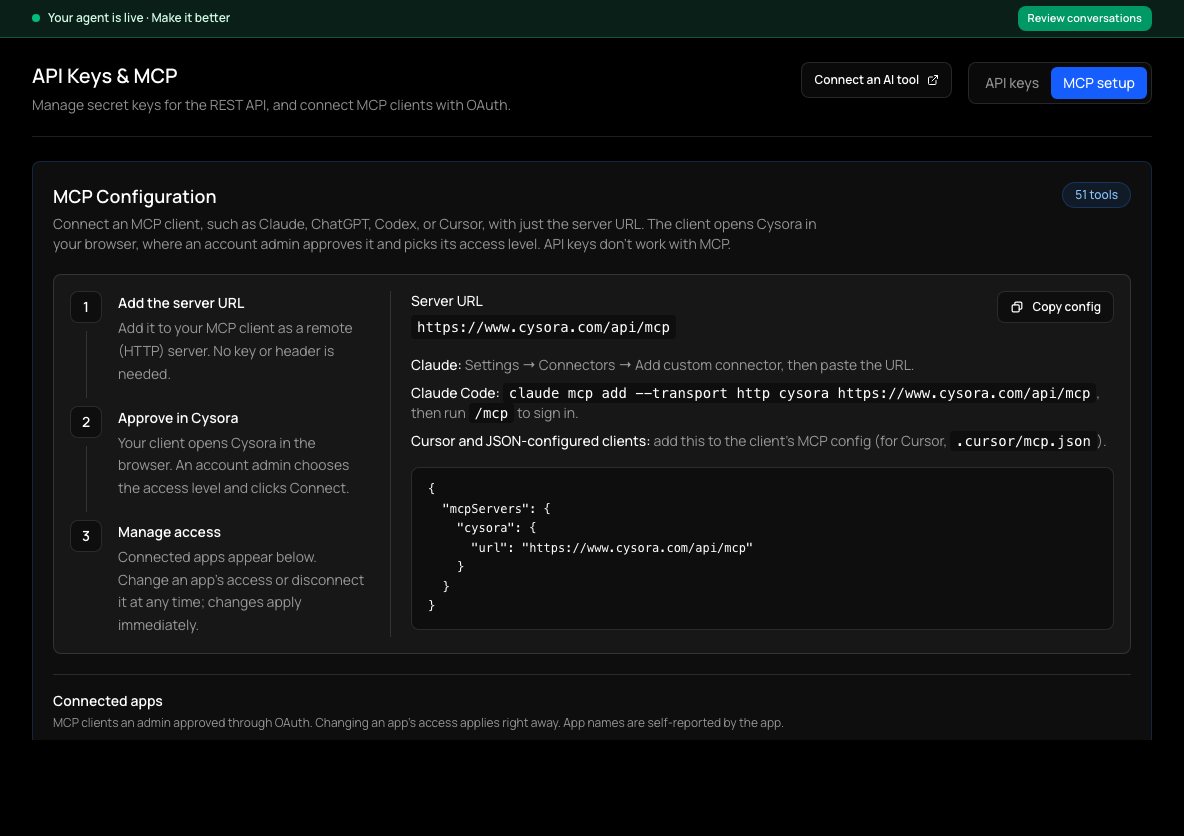Click the copy icon in Copy config
The image size is (1184, 836).
coord(1017,307)
